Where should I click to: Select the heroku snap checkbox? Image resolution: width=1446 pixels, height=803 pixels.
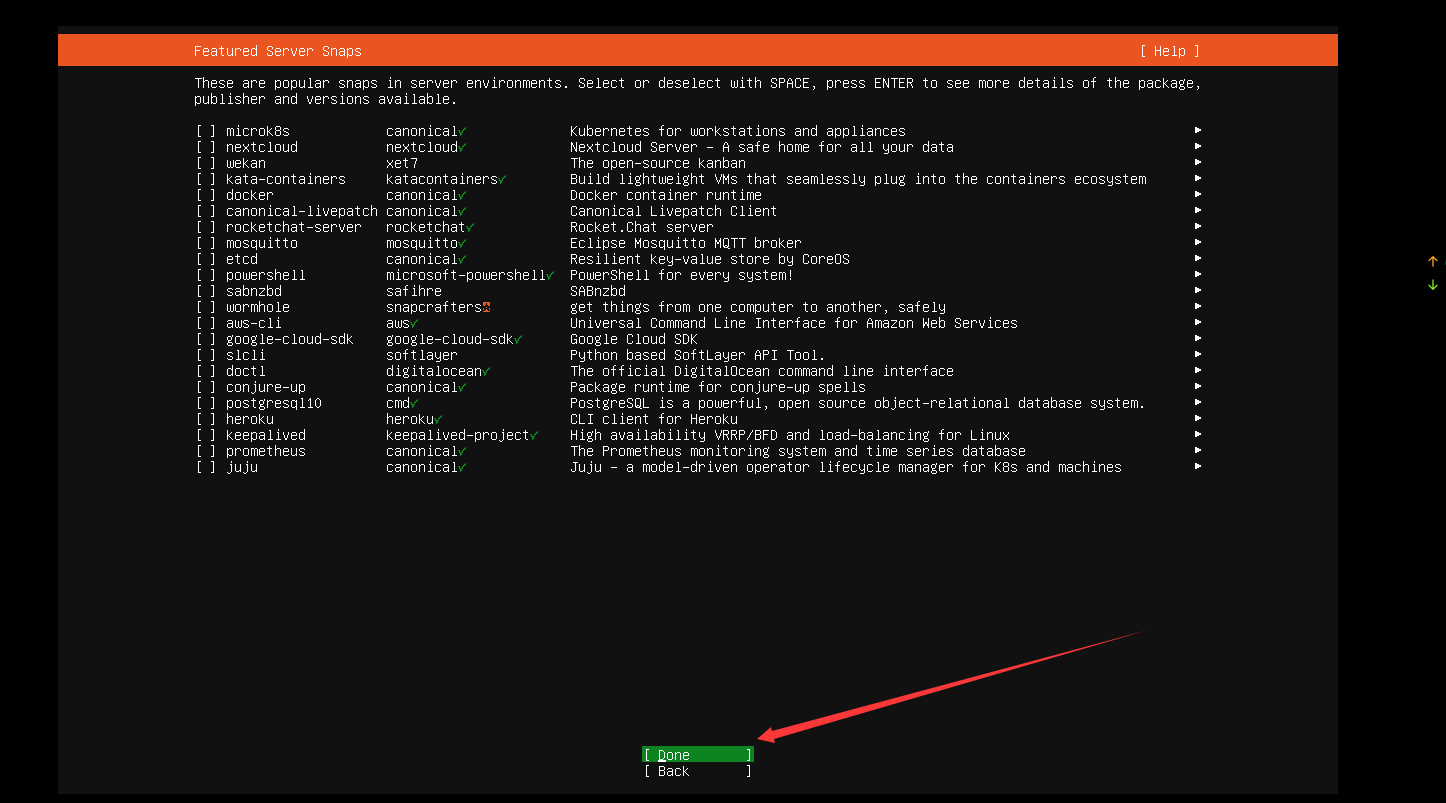tap(206, 419)
